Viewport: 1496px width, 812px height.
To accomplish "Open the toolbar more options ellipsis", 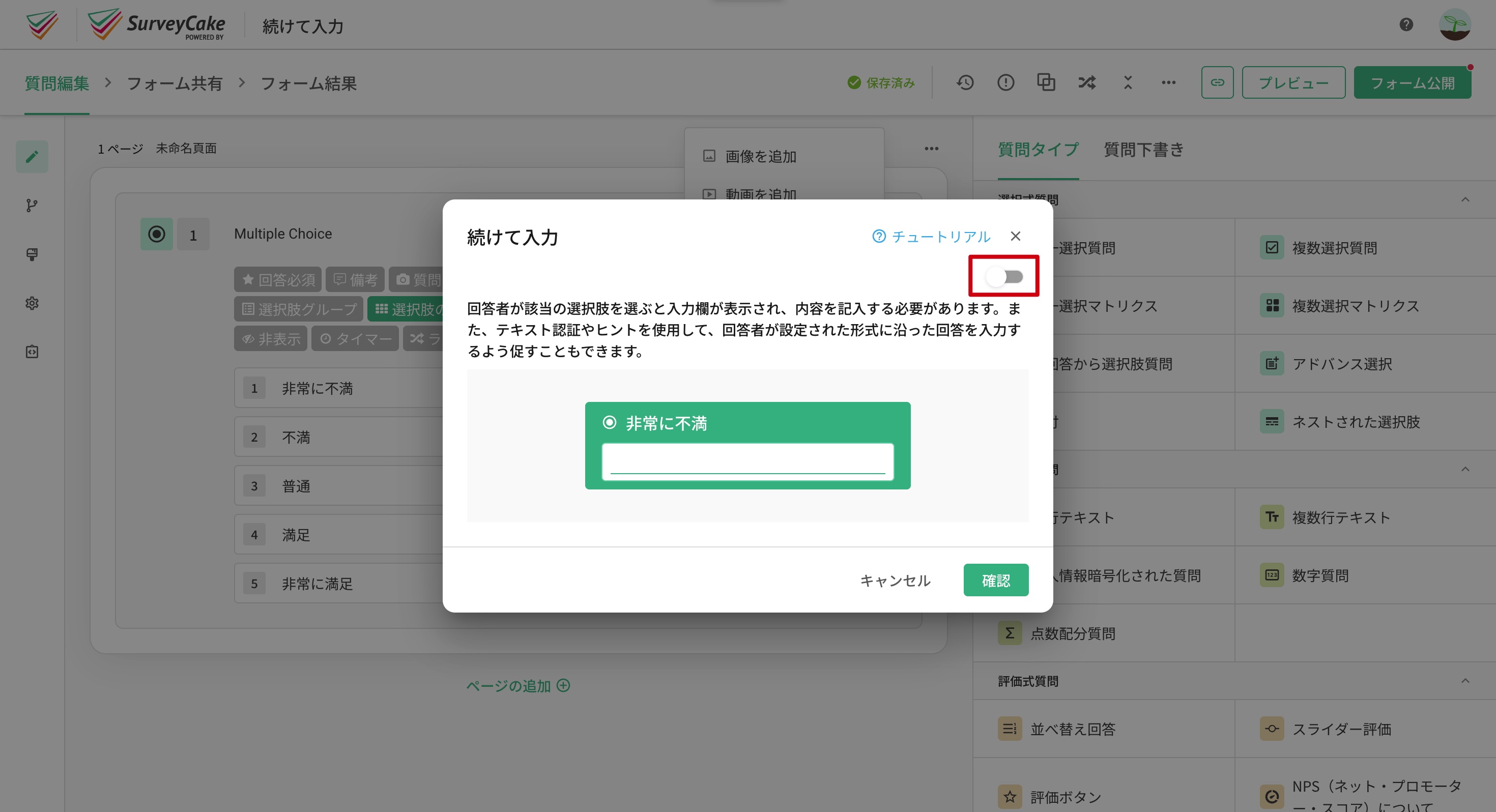I will (1168, 82).
